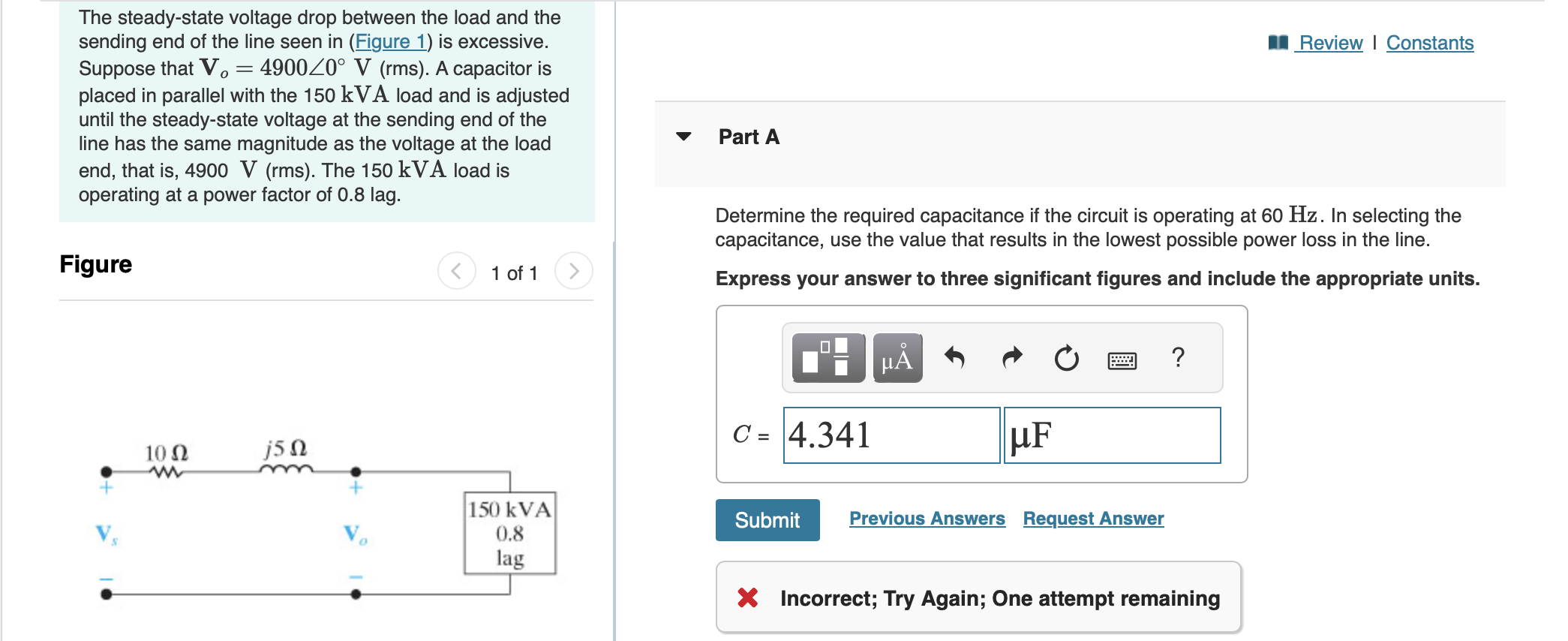Click the question mark help icon
The height and width of the screenshot is (641, 1568).
tap(1176, 358)
